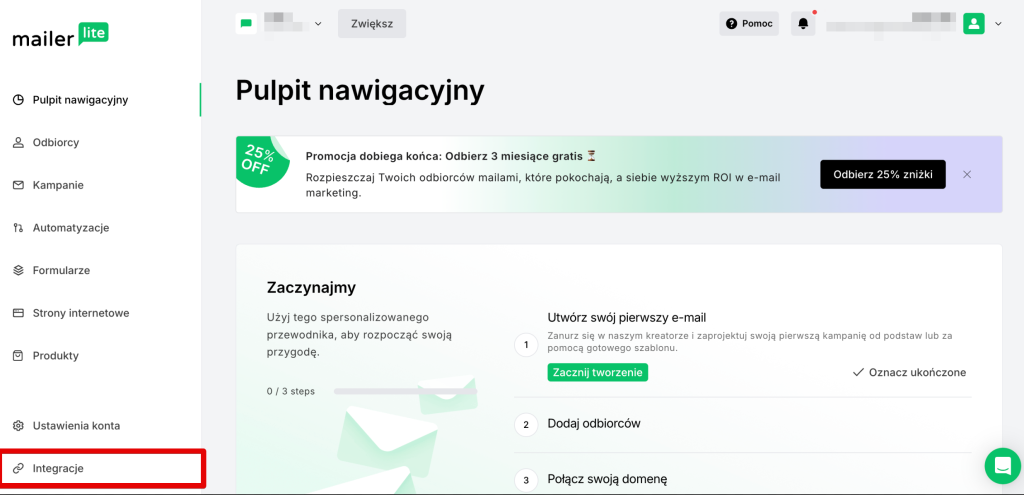The image size is (1024, 495).
Task: Click the onboarding steps progress bar
Action: (405, 391)
